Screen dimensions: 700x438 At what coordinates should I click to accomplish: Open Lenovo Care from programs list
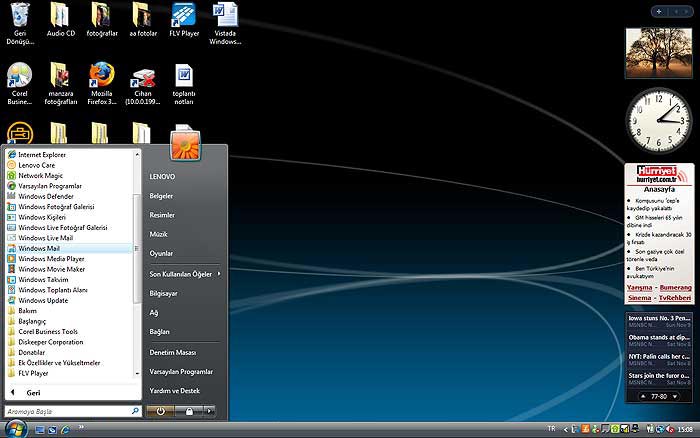pos(37,165)
